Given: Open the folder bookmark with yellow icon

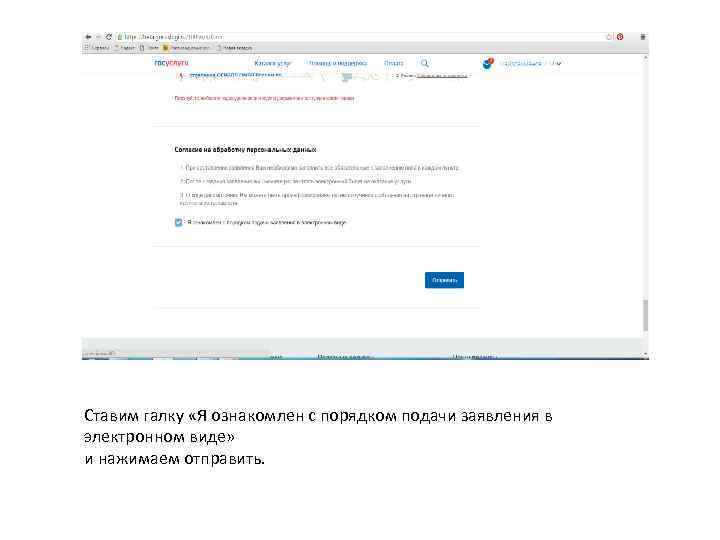Looking at the screenshot, I should tap(187, 47).
